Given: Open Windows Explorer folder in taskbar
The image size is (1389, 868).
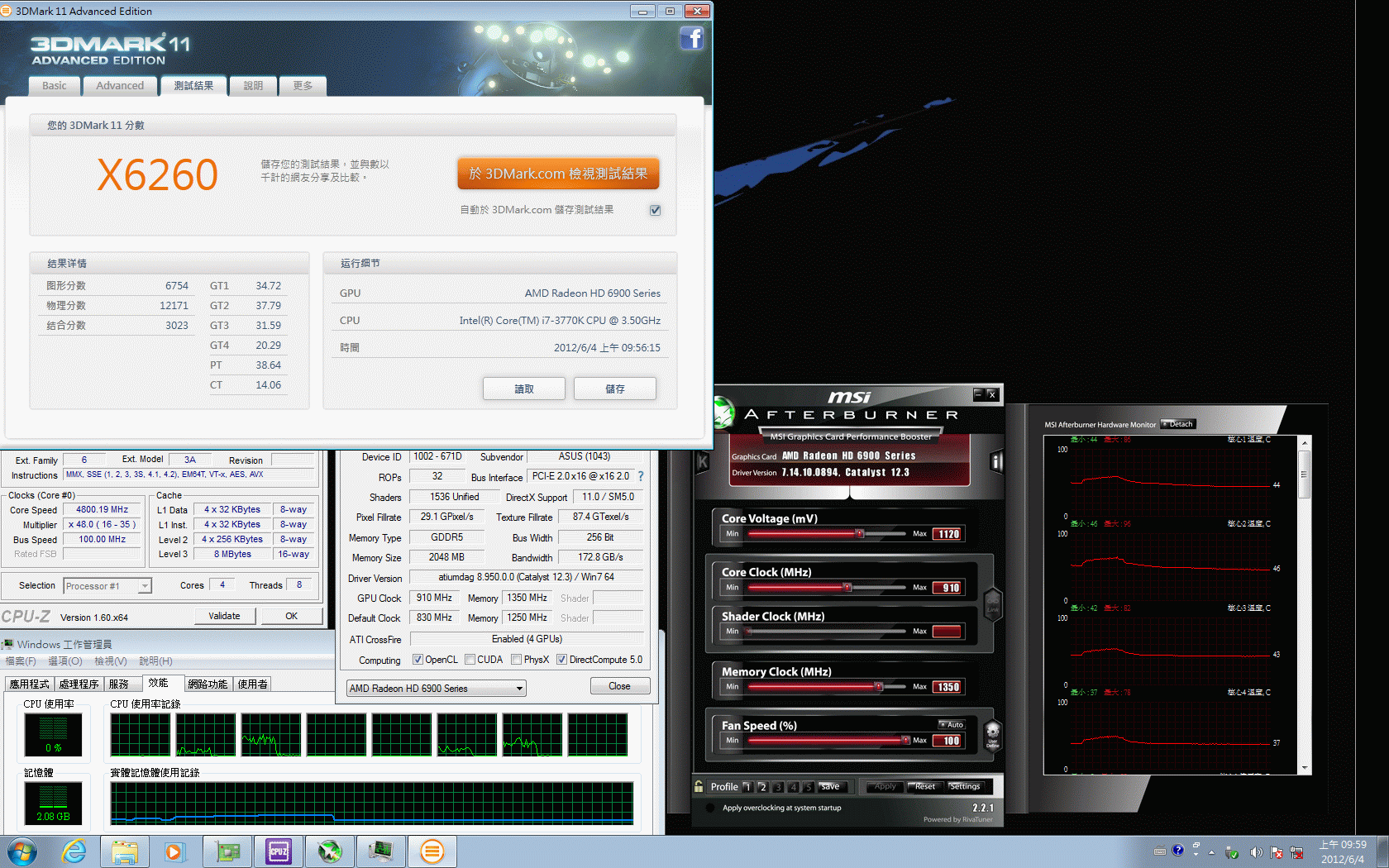Looking at the screenshot, I should pos(125,851).
